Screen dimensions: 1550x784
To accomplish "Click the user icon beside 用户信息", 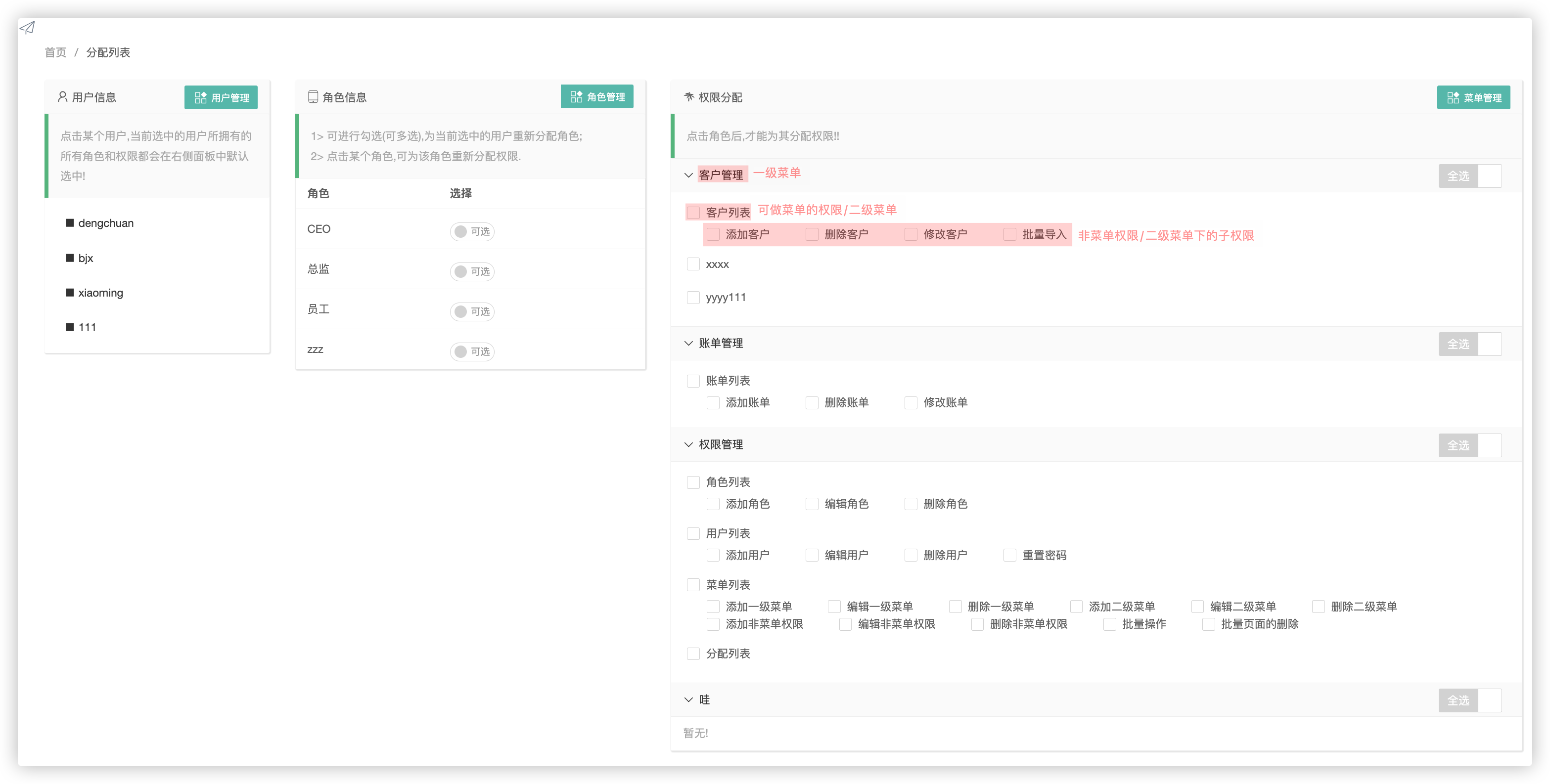I will (x=62, y=97).
